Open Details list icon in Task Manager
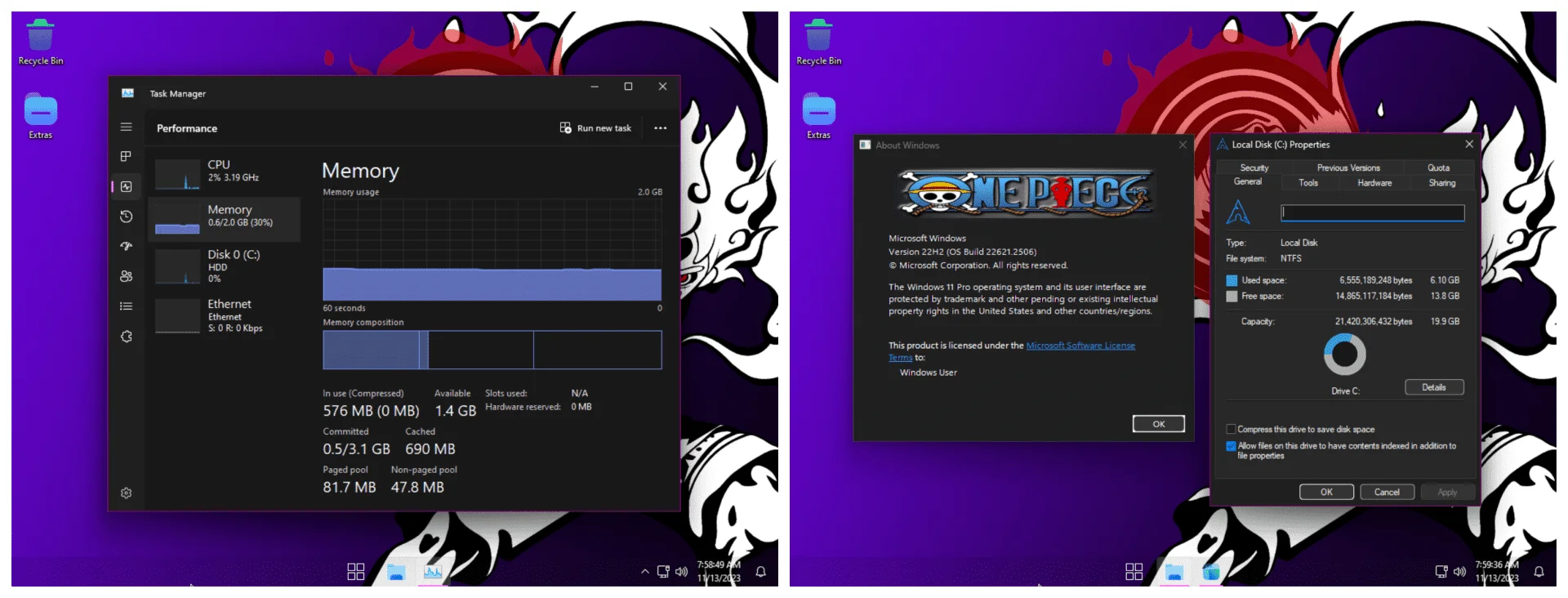 (x=126, y=306)
